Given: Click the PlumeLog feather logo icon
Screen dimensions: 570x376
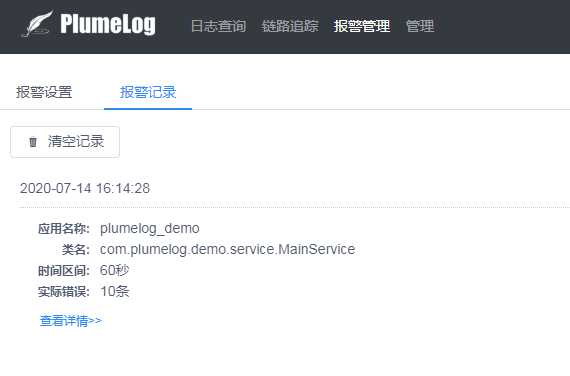Looking at the screenshot, I should coord(37,24).
